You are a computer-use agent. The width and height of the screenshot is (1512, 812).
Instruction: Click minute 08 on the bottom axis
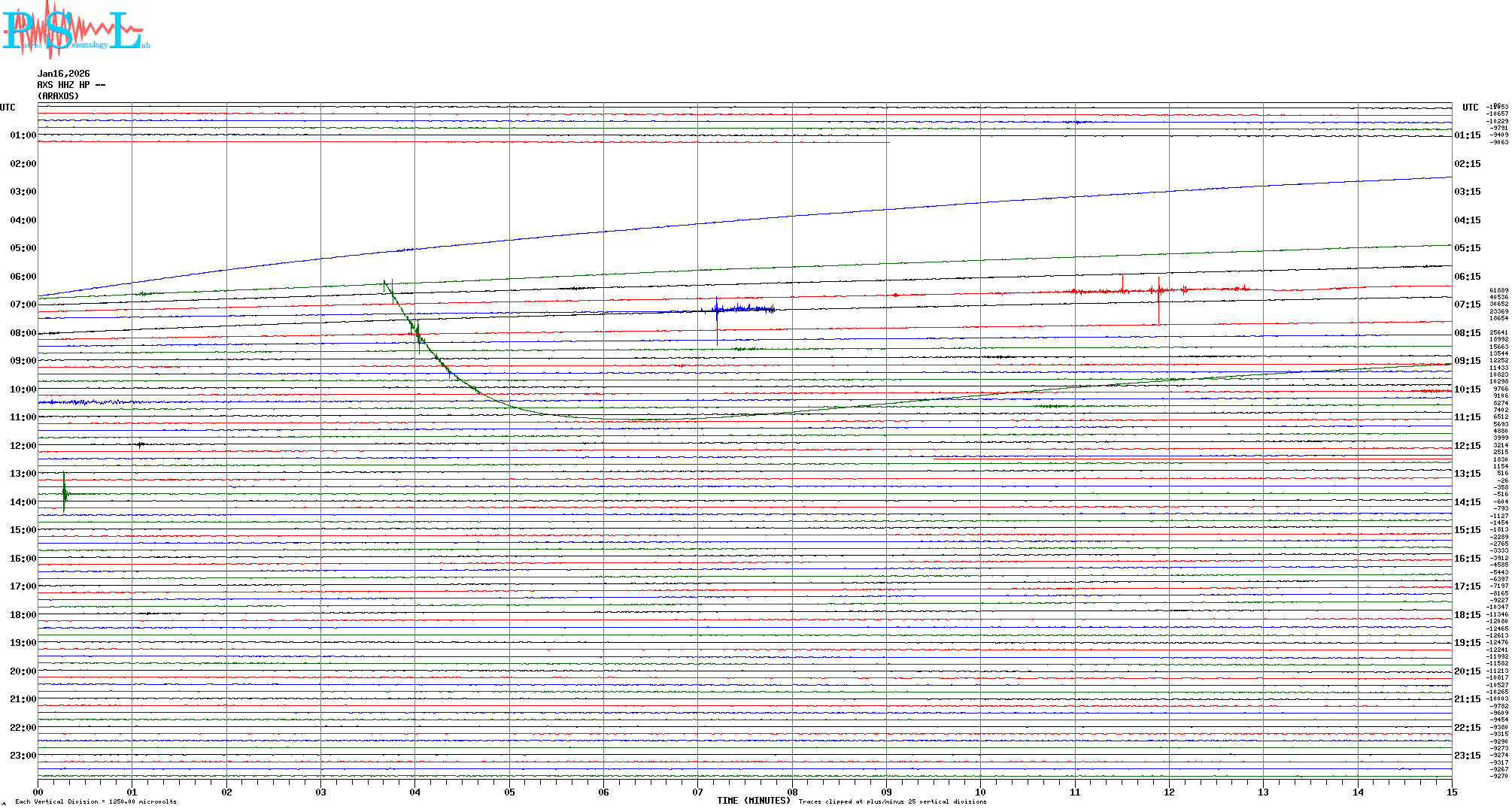tap(792, 792)
